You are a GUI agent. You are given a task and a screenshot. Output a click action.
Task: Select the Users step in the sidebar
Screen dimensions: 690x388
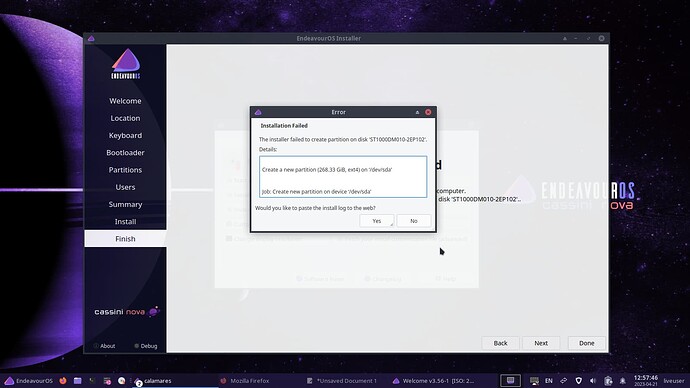pos(125,187)
